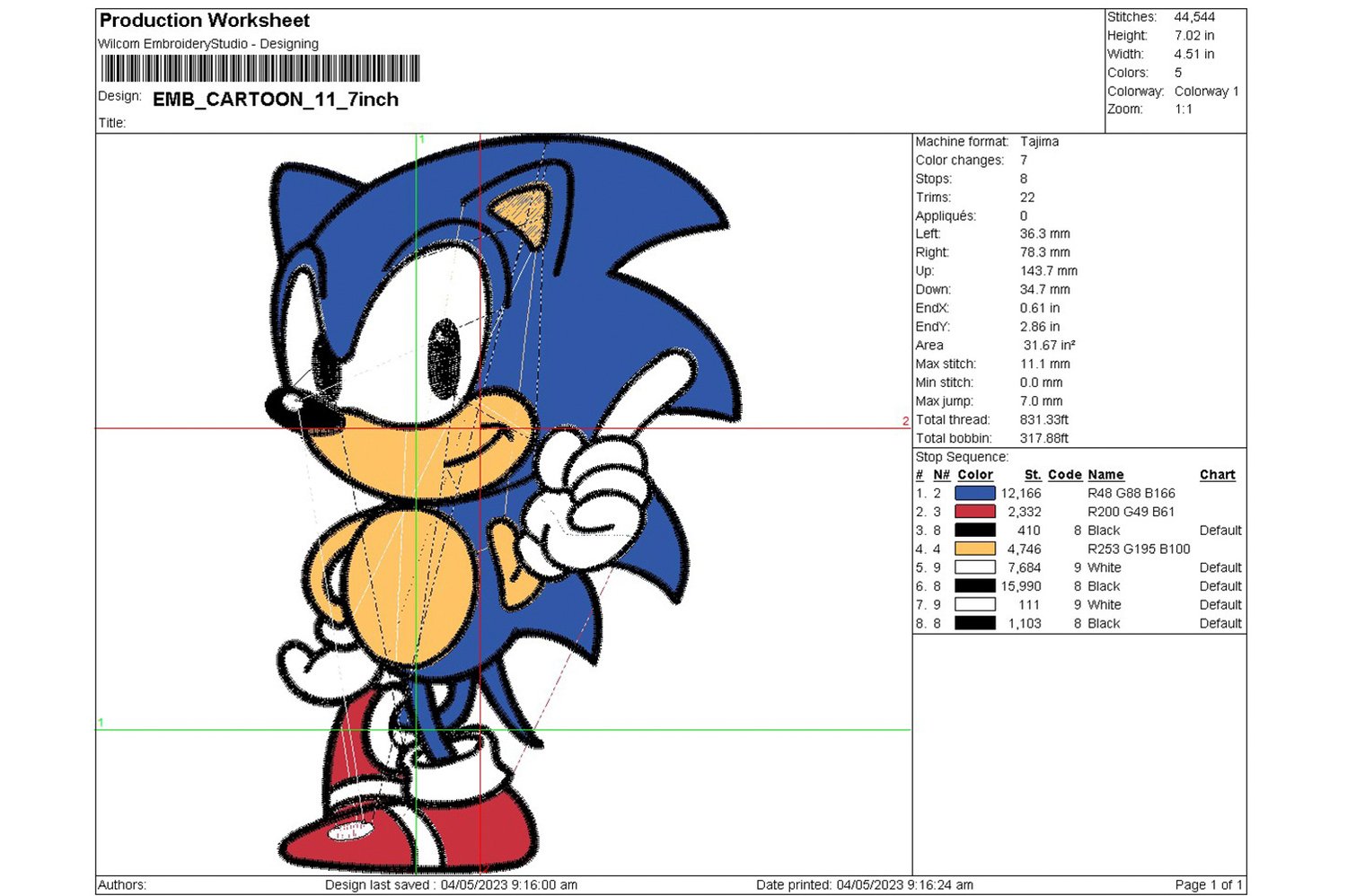This screenshot has height=896, width=1347.
Task: Select stitch count "12,166" in stop 1
Action: [1022, 494]
